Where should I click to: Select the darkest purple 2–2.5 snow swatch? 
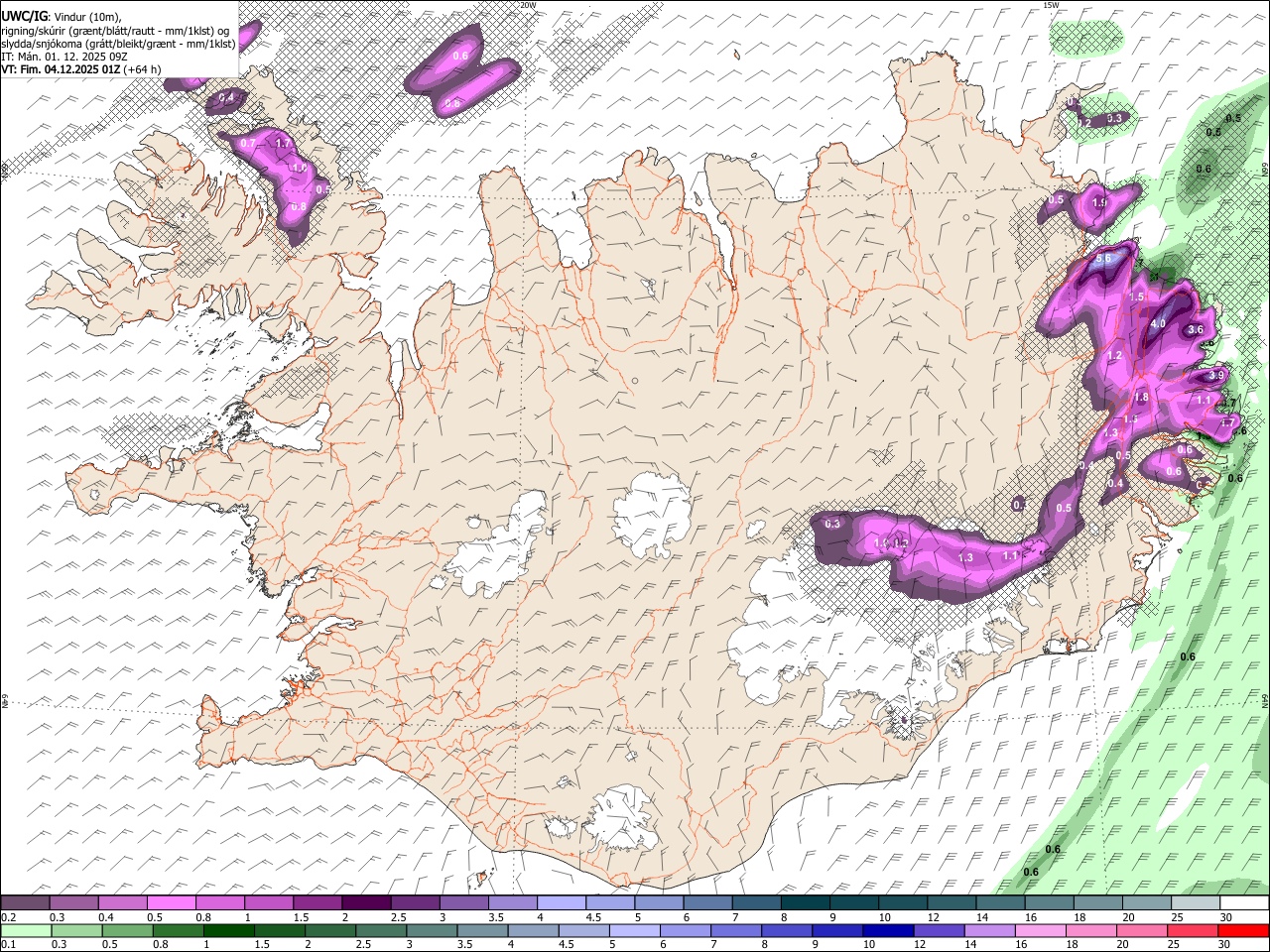tap(365, 903)
